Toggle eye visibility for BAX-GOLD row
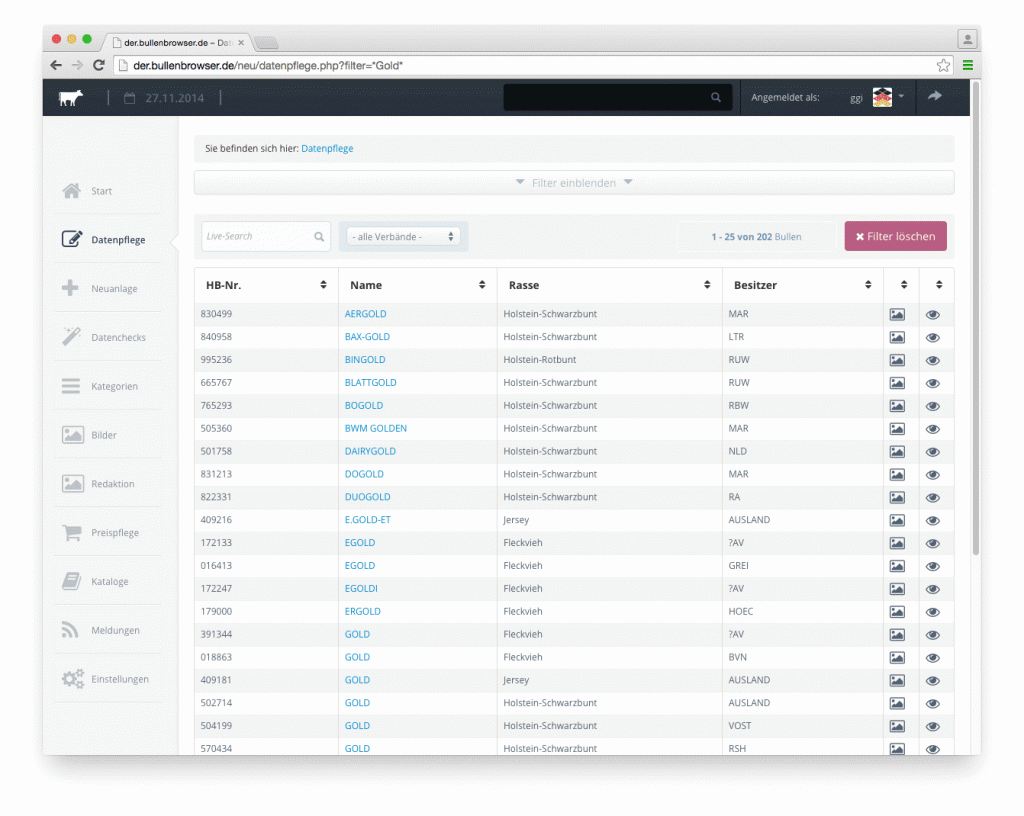Screen dimensions: 1024x816 [933, 337]
